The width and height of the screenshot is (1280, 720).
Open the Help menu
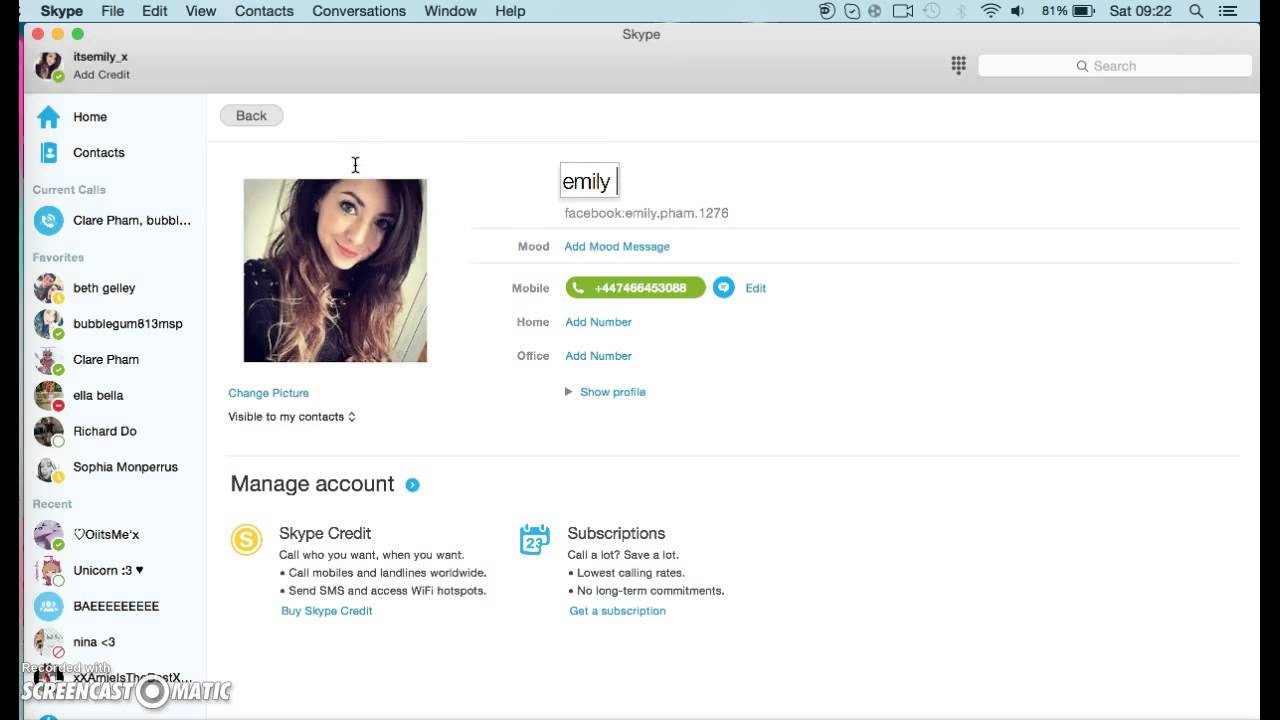tap(510, 11)
